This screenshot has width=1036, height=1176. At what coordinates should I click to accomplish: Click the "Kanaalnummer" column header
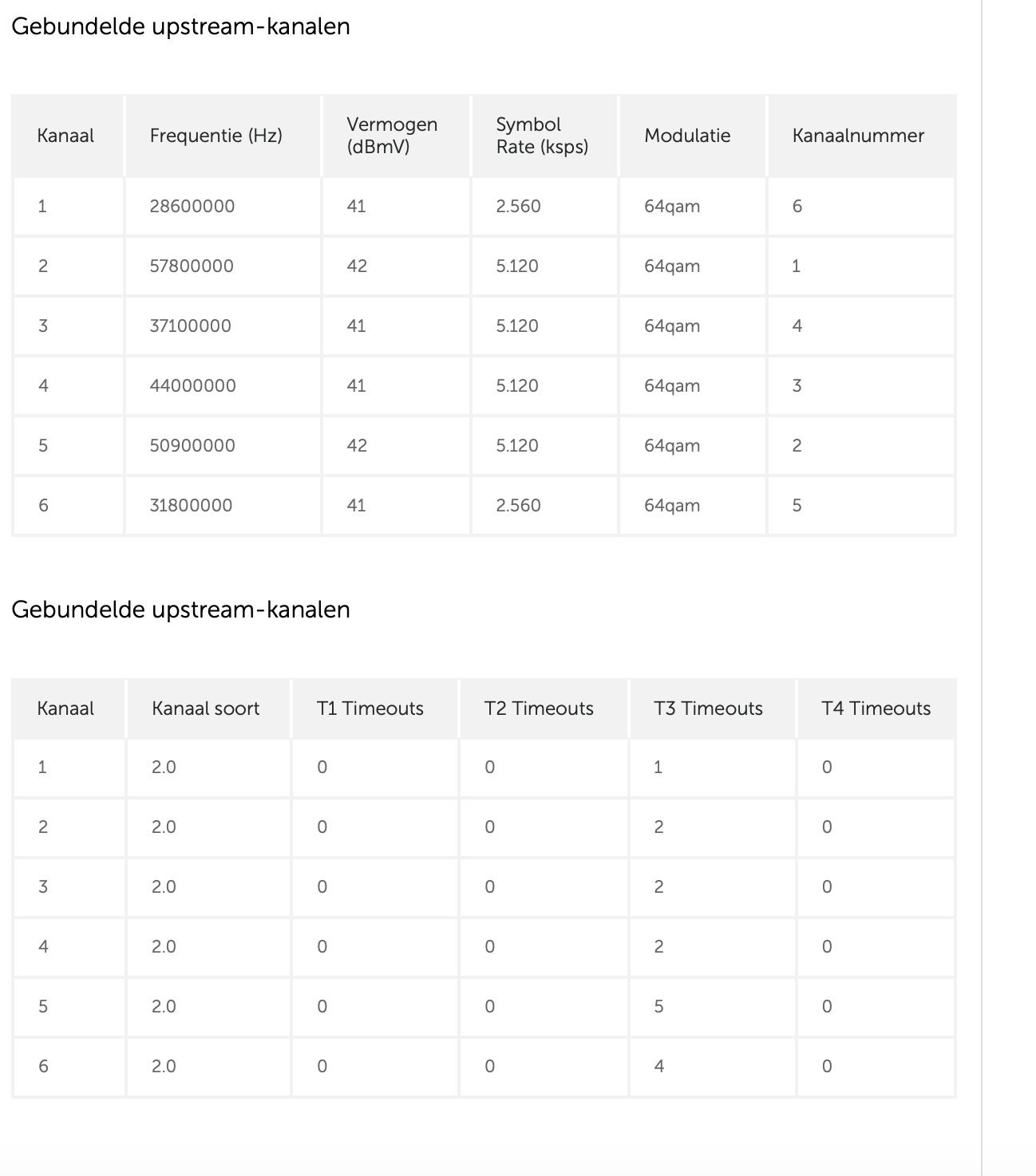click(x=858, y=136)
